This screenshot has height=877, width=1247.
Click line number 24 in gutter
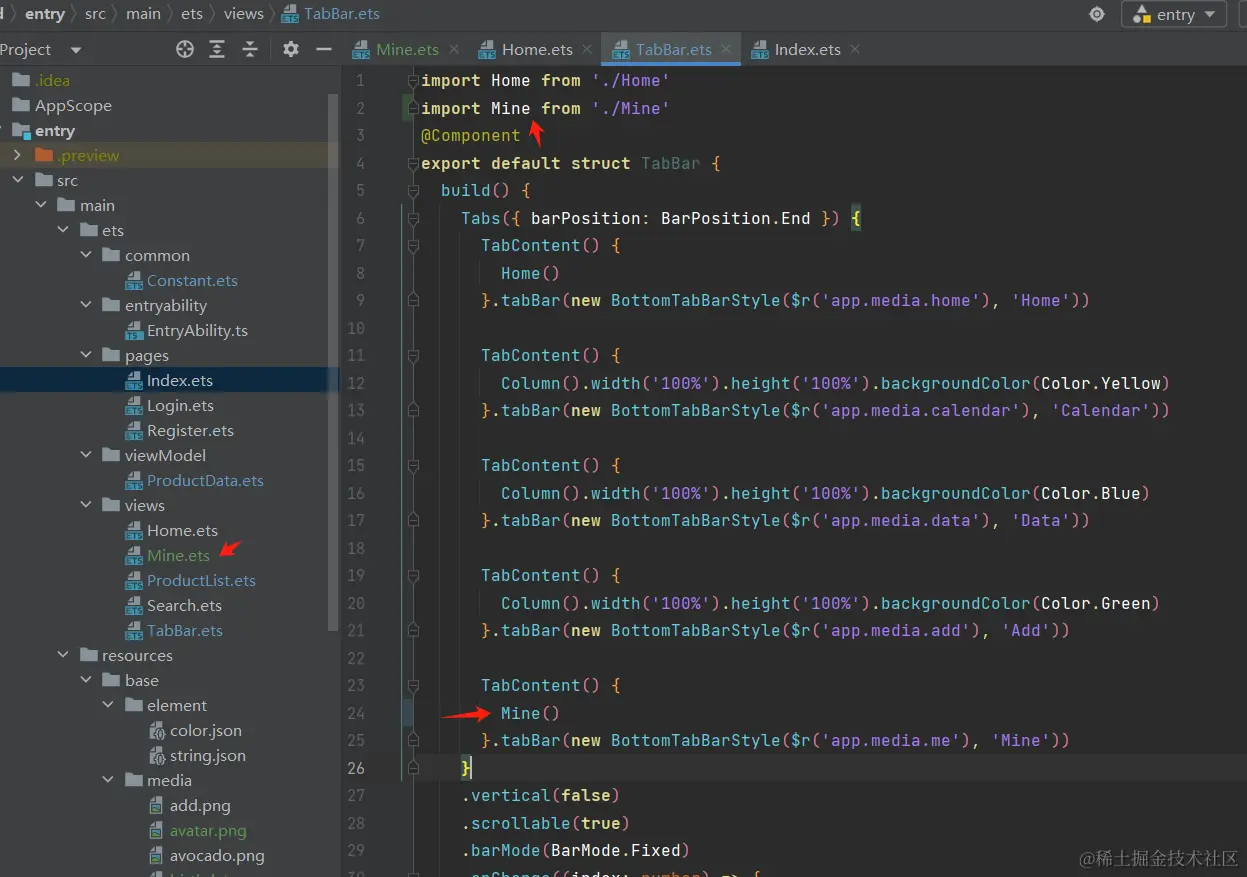[356, 713]
